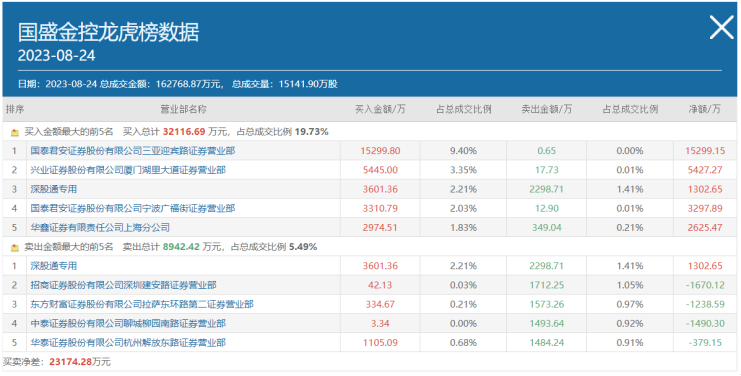Open 国泰君安证券股份有限公司三亚迎宾路证券营业部 link
This screenshot has width=741, height=376.
click(x=133, y=151)
